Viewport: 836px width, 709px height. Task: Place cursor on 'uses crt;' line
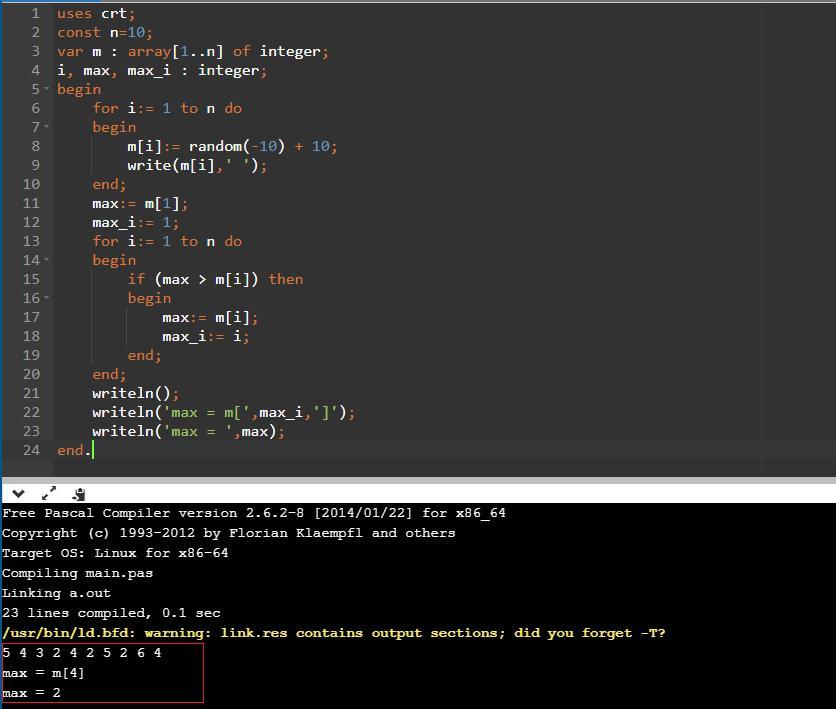pos(96,13)
